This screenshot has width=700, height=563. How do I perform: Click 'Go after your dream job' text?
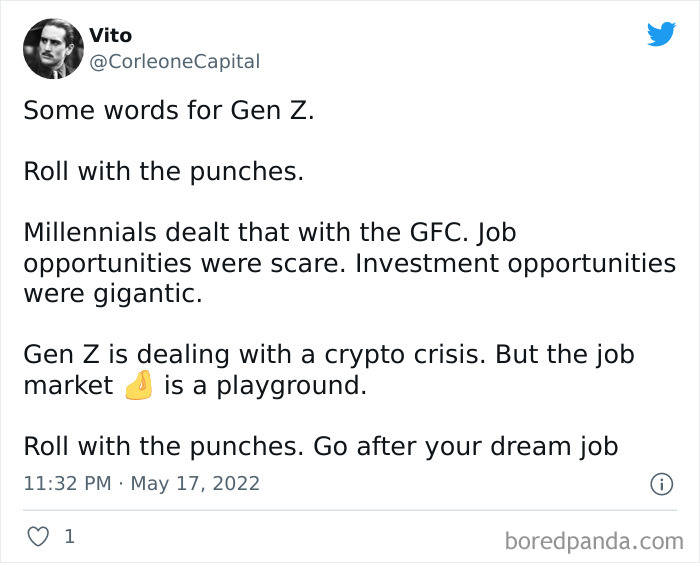tap(465, 446)
